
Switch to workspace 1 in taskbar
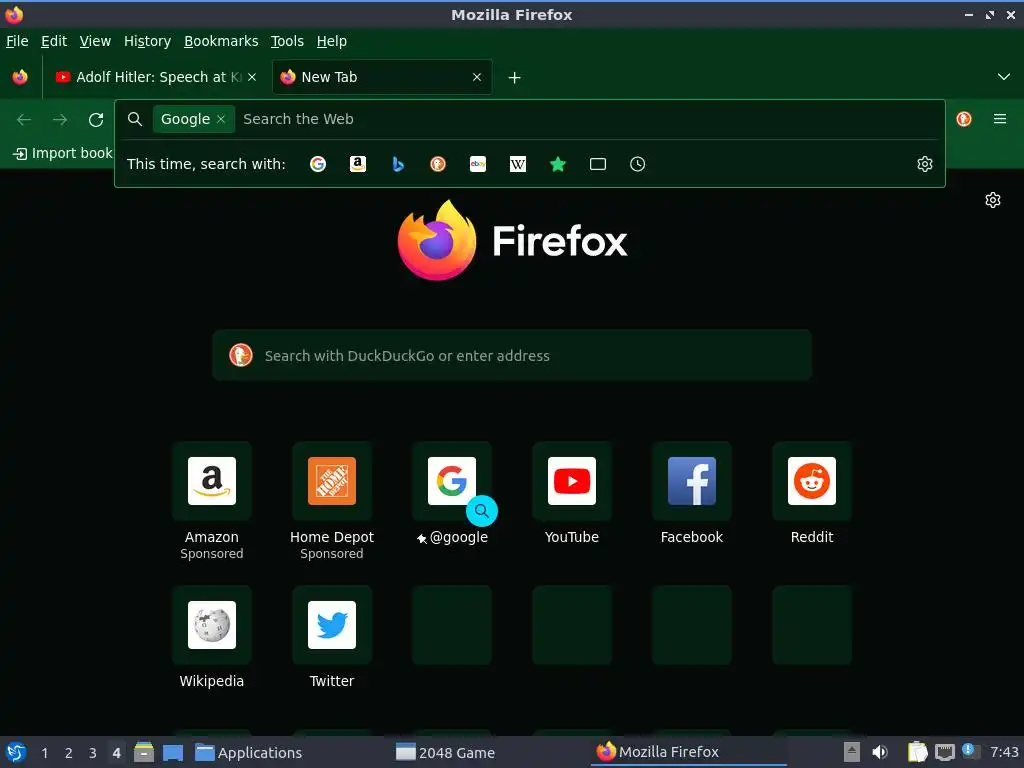[x=44, y=753]
